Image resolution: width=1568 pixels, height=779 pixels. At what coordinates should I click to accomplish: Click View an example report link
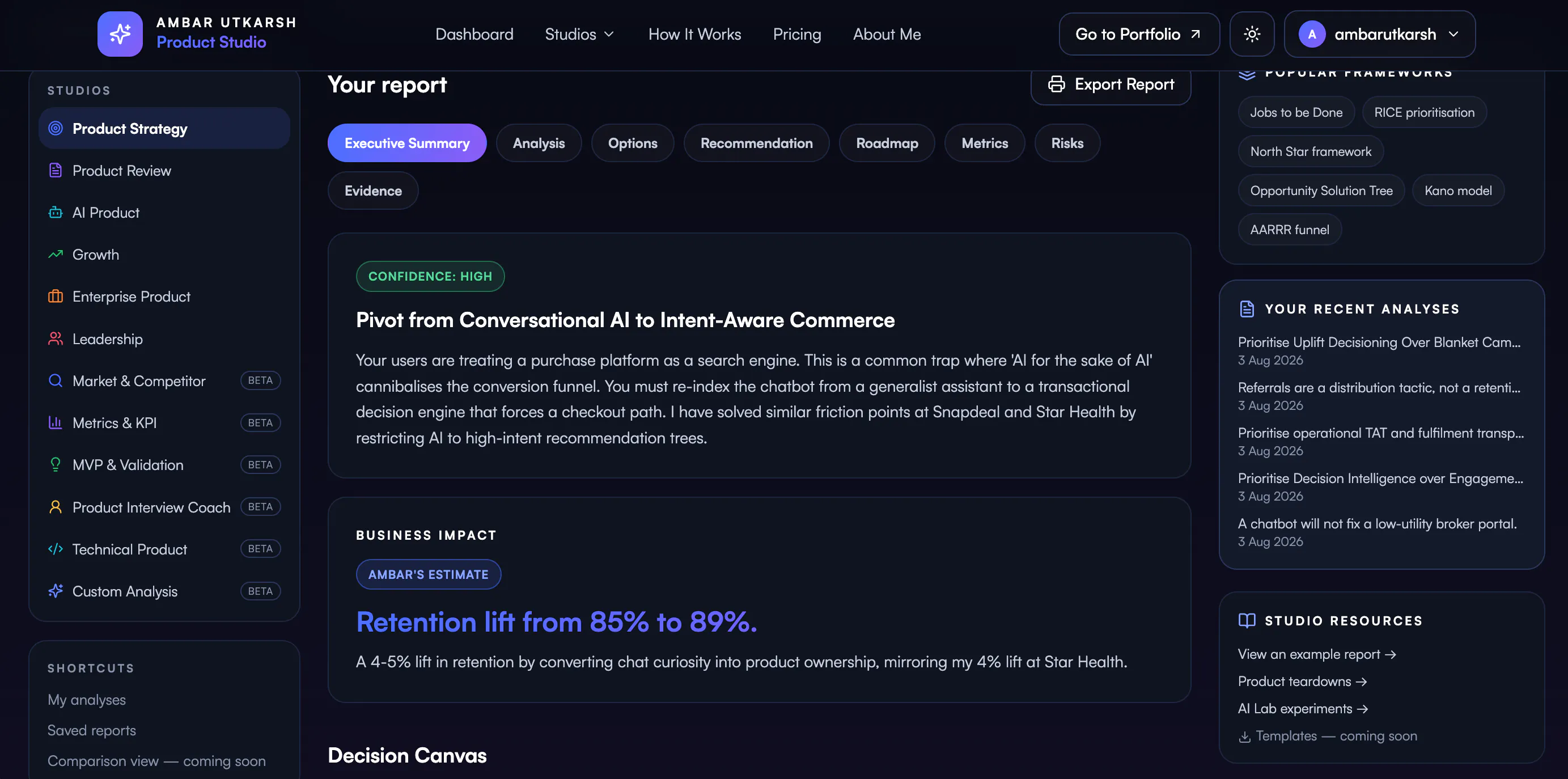point(1317,654)
